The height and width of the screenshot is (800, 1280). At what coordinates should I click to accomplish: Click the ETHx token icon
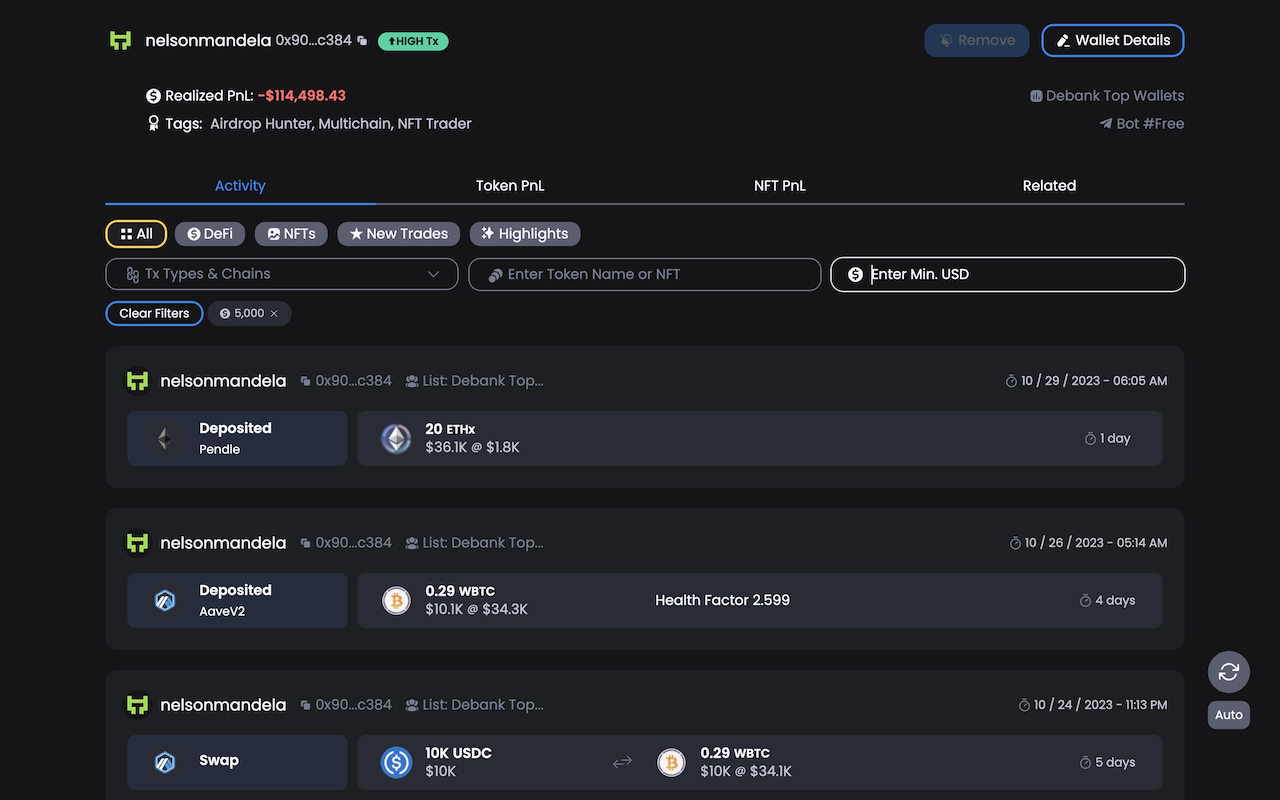click(x=396, y=438)
